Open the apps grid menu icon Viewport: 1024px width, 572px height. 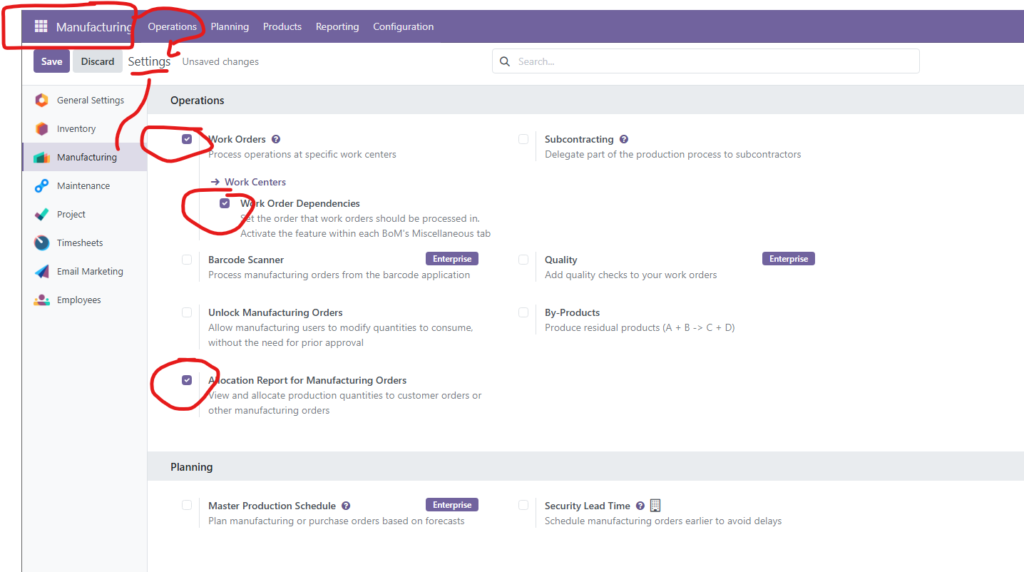(x=41, y=27)
